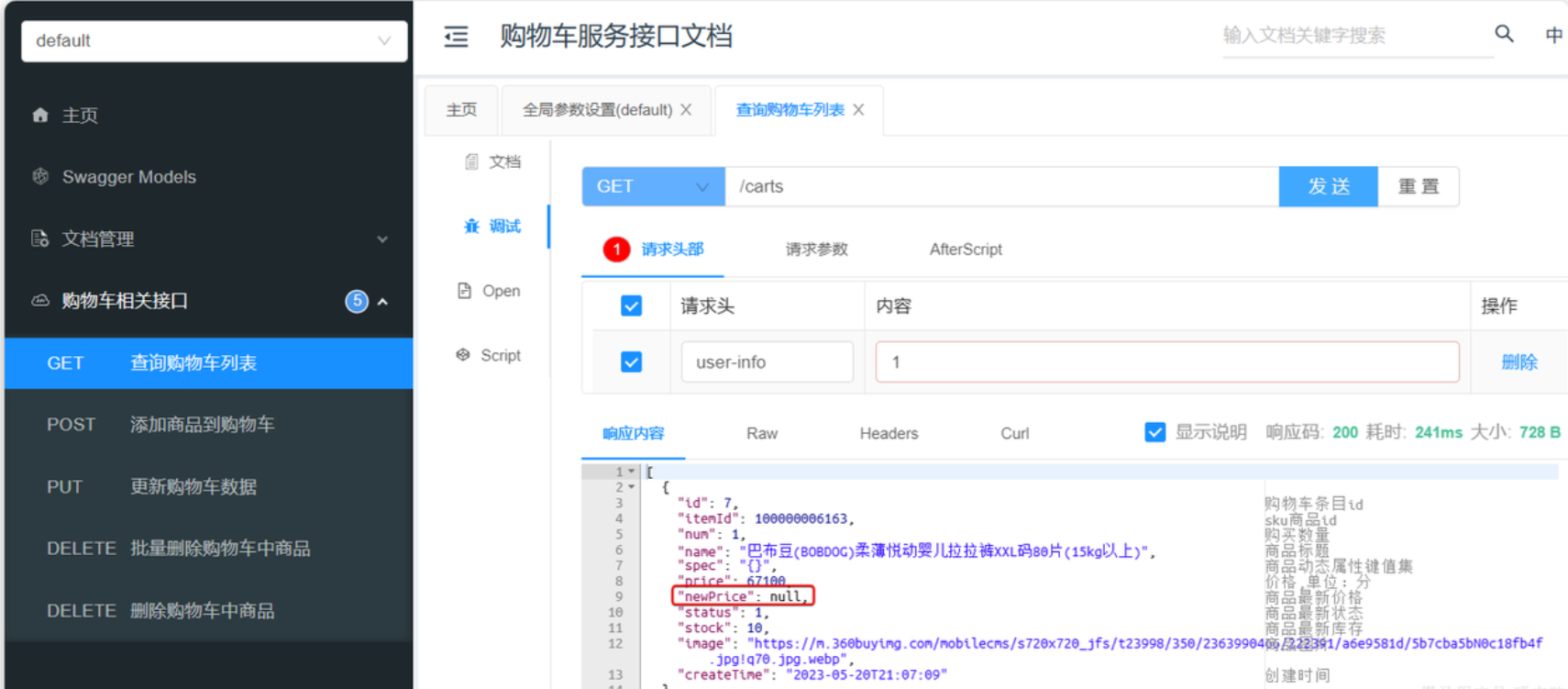Select the 调试 debug bug icon
Screen dimensions: 1568x689
click(471, 226)
